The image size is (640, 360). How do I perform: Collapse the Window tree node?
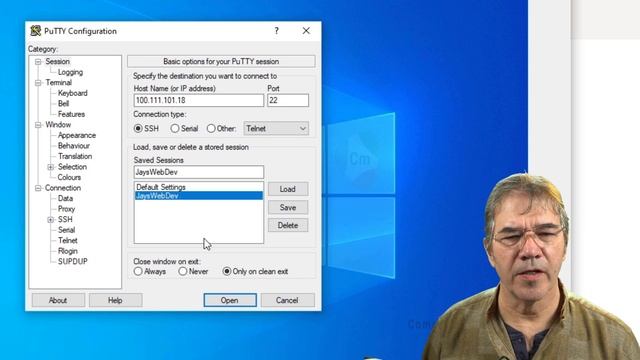(x=38, y=125)
